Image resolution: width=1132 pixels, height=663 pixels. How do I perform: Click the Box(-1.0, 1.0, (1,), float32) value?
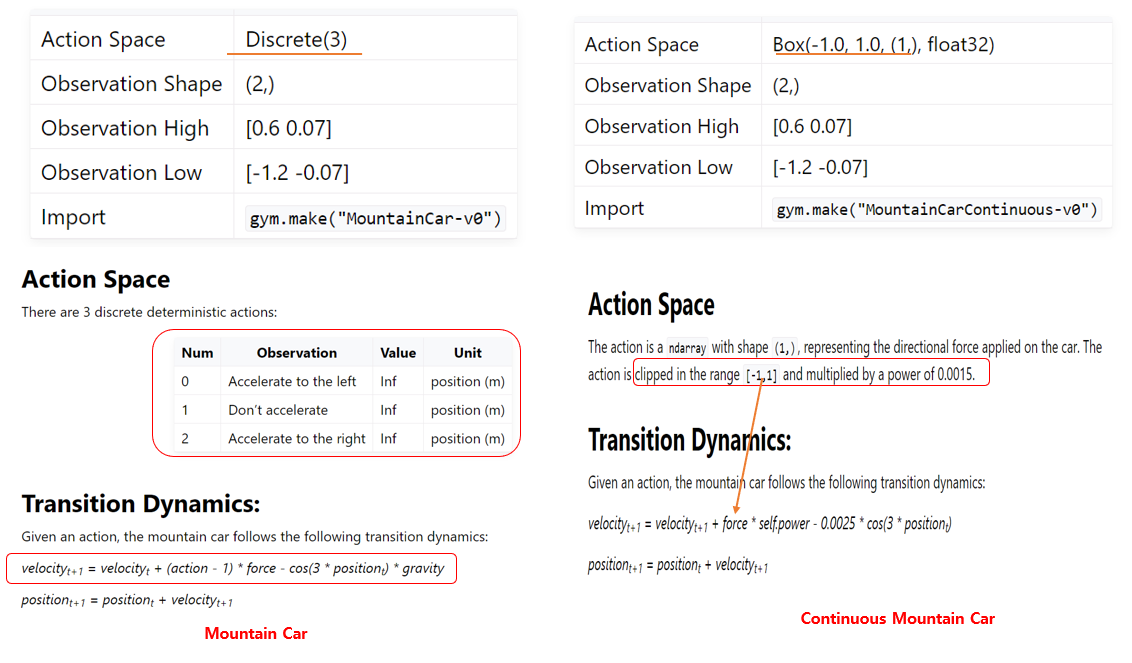pos(883,45)
